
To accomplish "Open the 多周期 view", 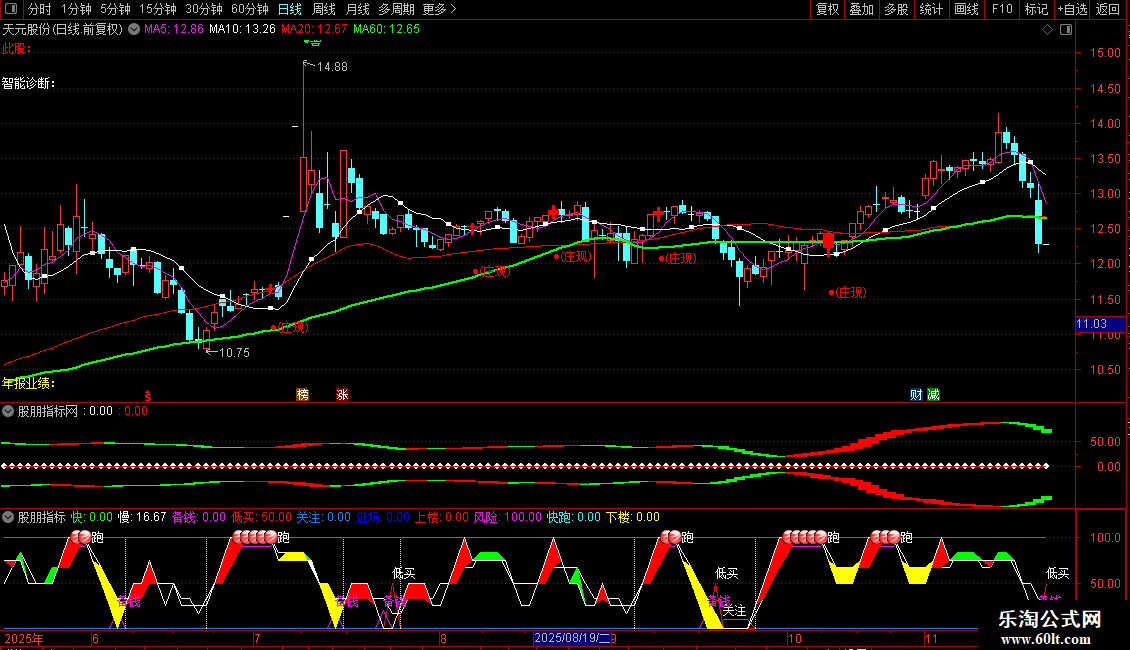I will tap(396, 9).
